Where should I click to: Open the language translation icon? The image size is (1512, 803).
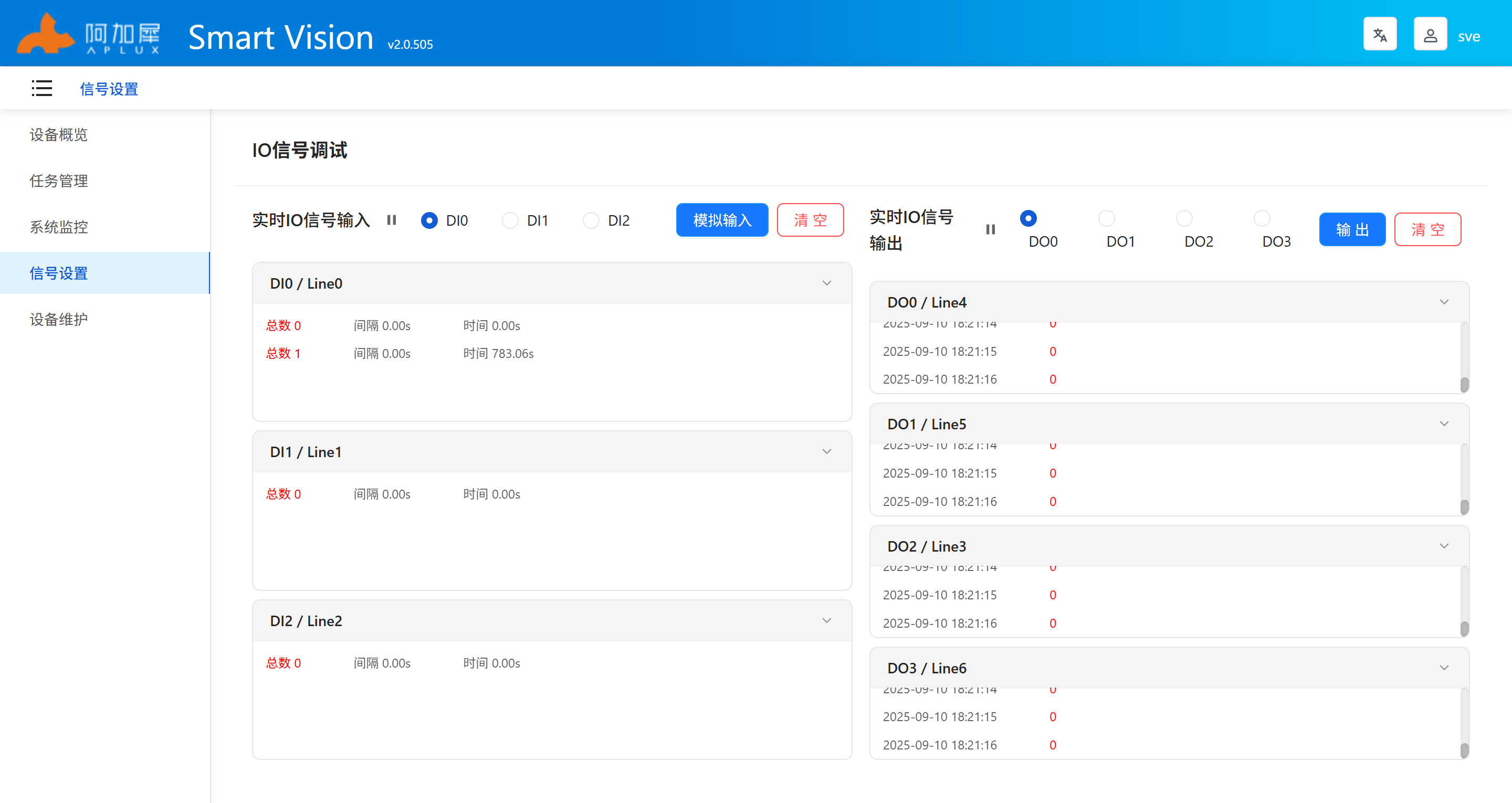1379,35
